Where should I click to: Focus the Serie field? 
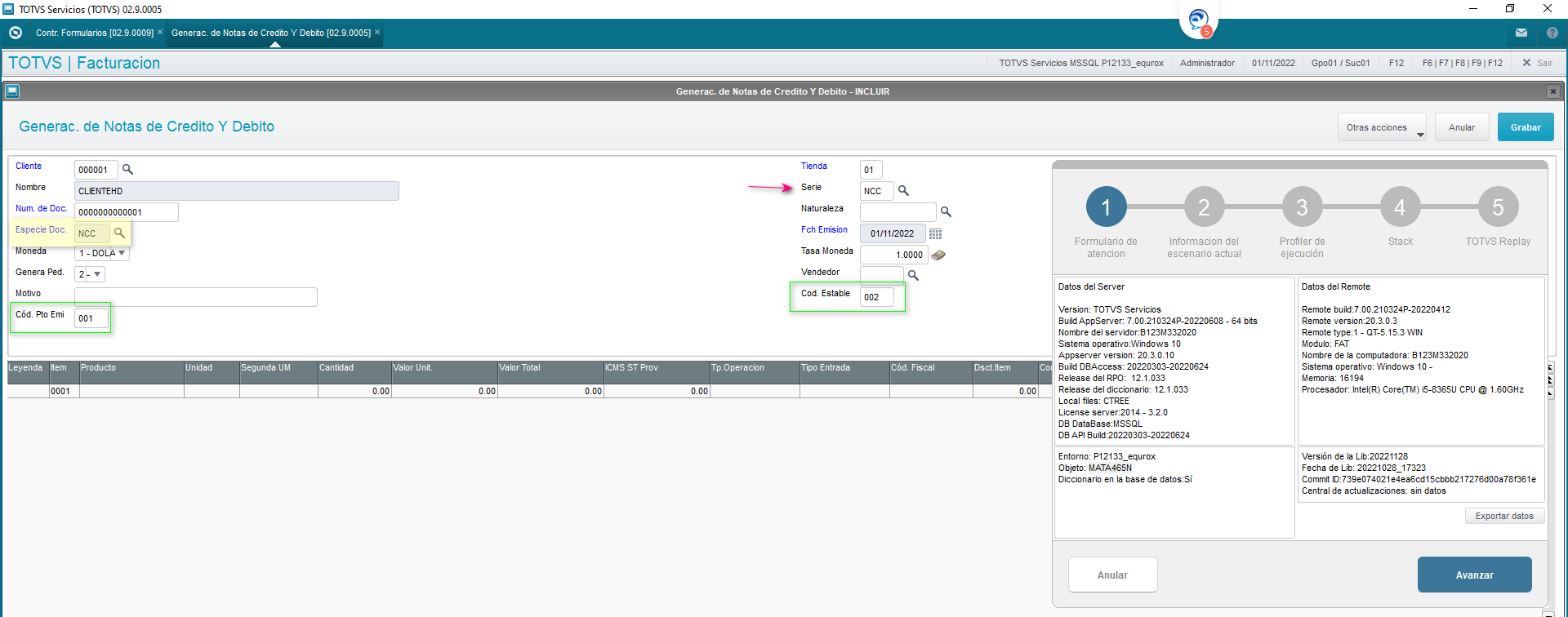(x=876, y=191)
